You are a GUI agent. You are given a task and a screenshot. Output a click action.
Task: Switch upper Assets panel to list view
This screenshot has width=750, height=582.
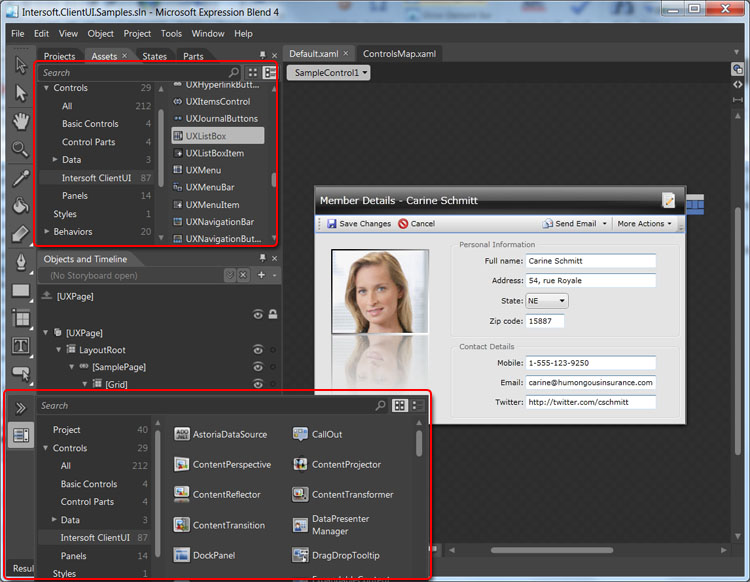point(269,73)
